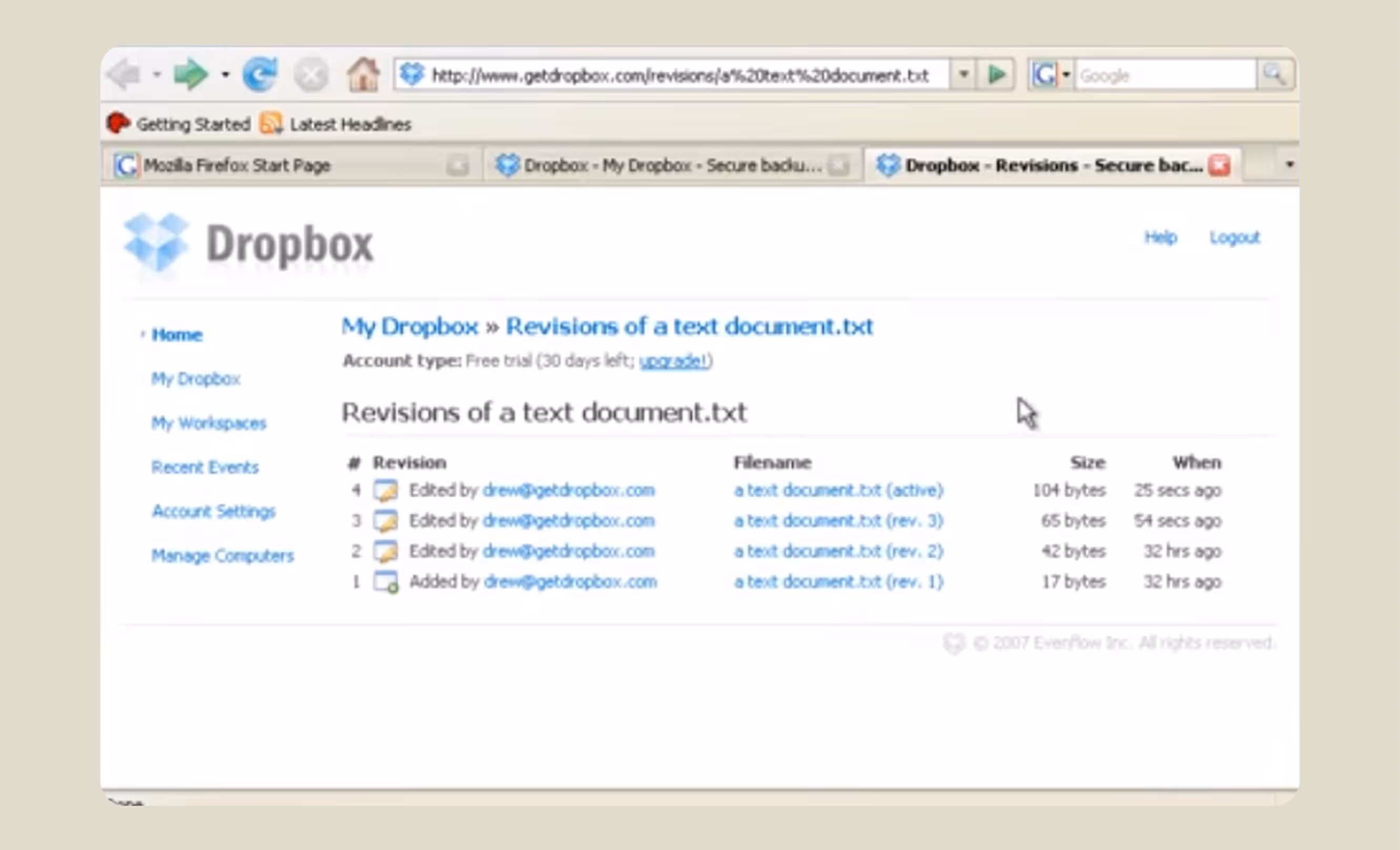Click the editor email link in revision 4
The height and width of the screenshot is (850, 1400).
point(569,490)
